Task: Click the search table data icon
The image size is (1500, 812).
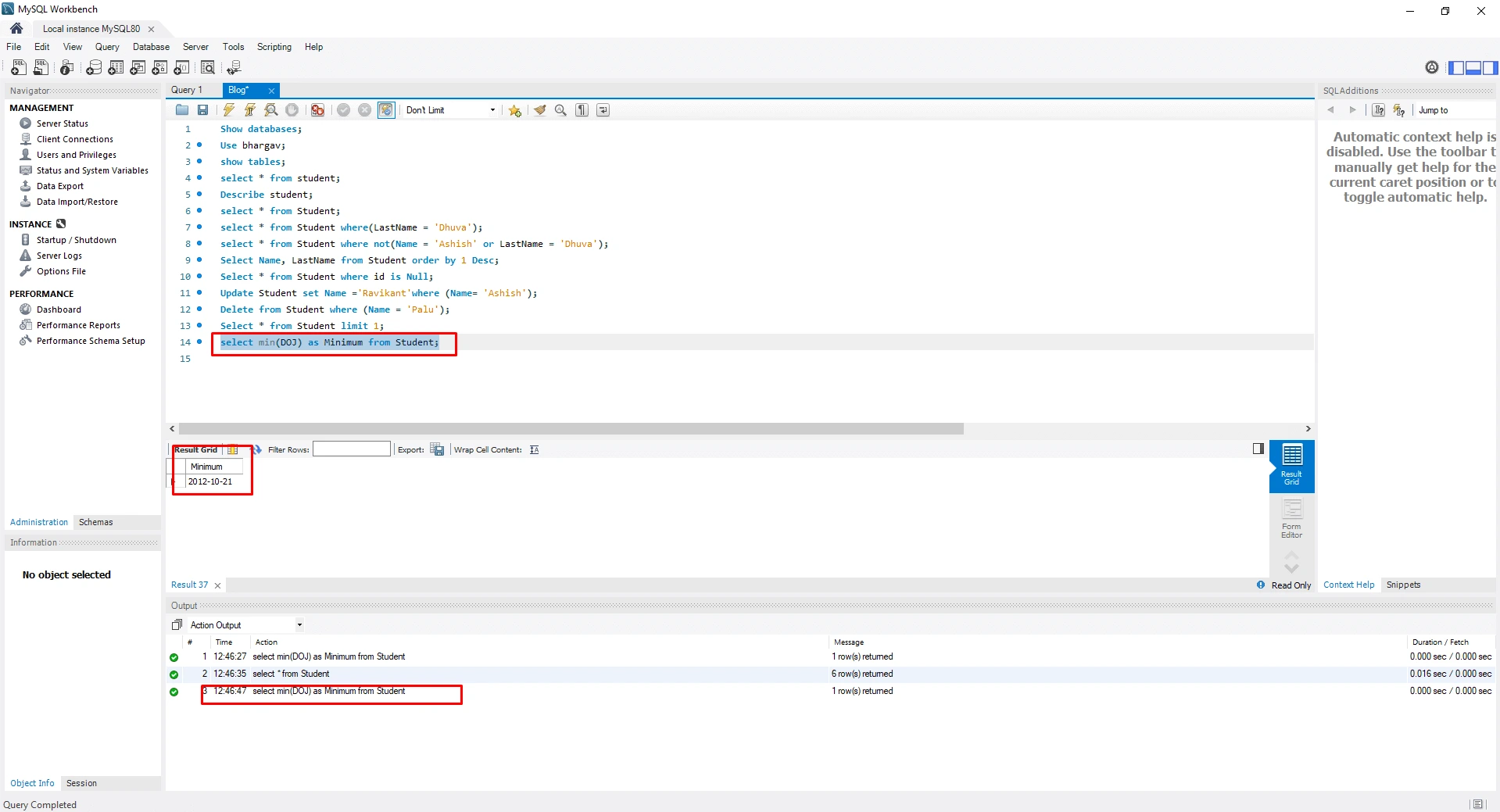Action: click(x=208, y=68)
